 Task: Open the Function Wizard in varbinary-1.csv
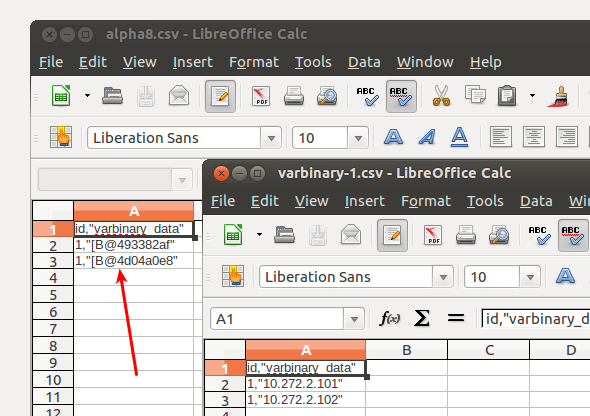(x=389, y=319)
